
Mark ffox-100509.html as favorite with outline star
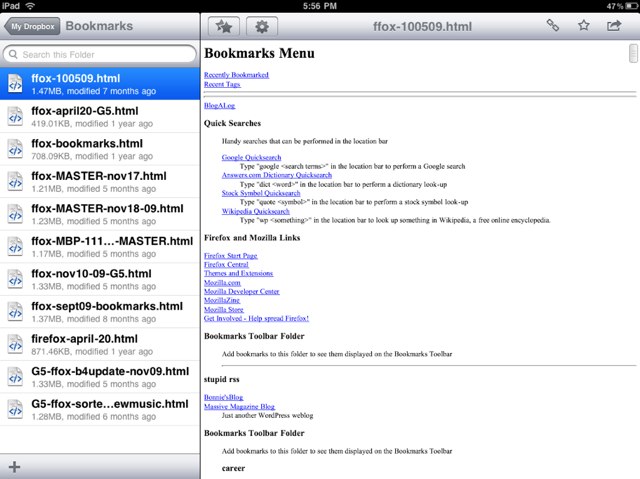pos(584,25)
